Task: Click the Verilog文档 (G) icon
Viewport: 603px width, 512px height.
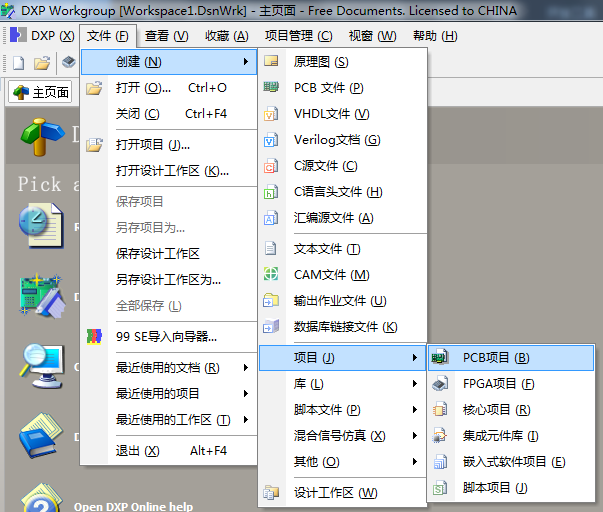Action: [x=271, y=140]
